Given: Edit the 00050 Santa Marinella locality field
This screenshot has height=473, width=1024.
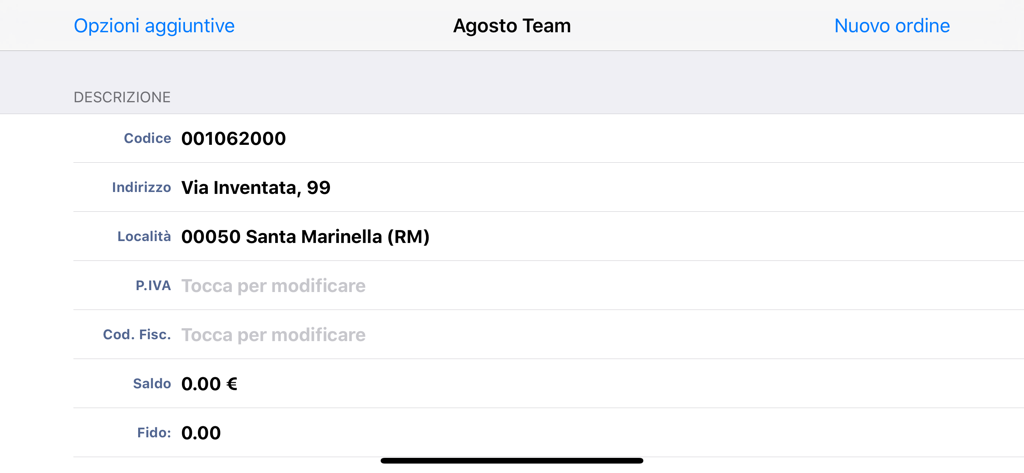Looking at the screenshot, I should [x=305, y=237].
